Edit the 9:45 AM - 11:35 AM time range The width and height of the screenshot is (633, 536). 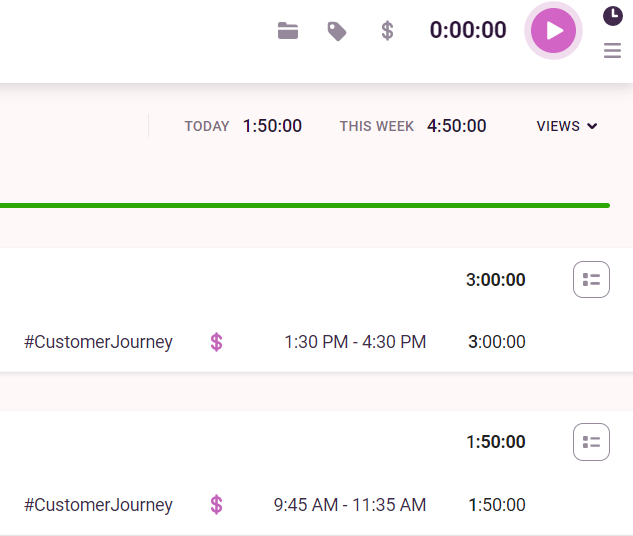coord(350,505)
